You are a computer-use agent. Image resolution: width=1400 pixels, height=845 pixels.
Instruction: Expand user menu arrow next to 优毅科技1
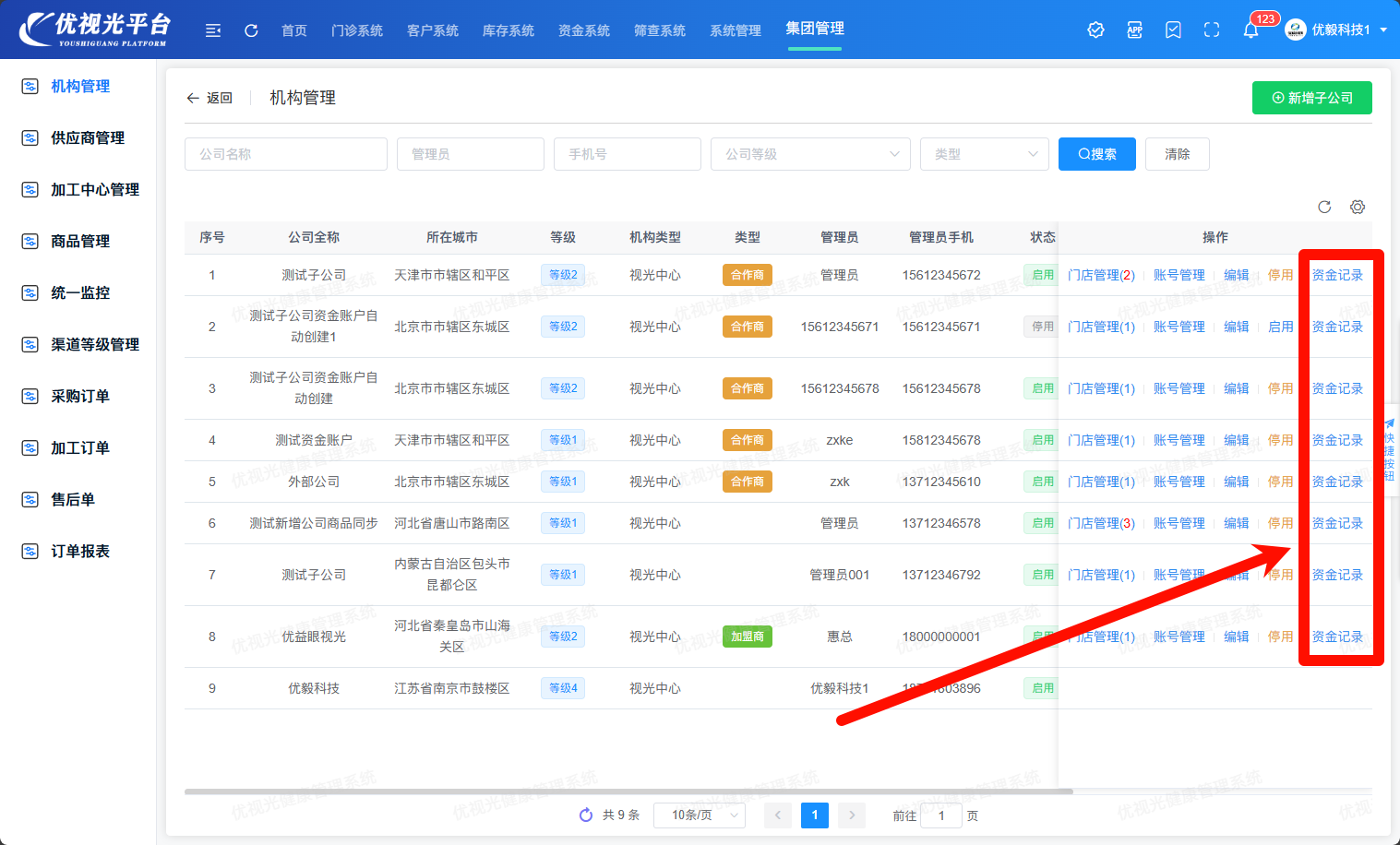(1383, 30)
